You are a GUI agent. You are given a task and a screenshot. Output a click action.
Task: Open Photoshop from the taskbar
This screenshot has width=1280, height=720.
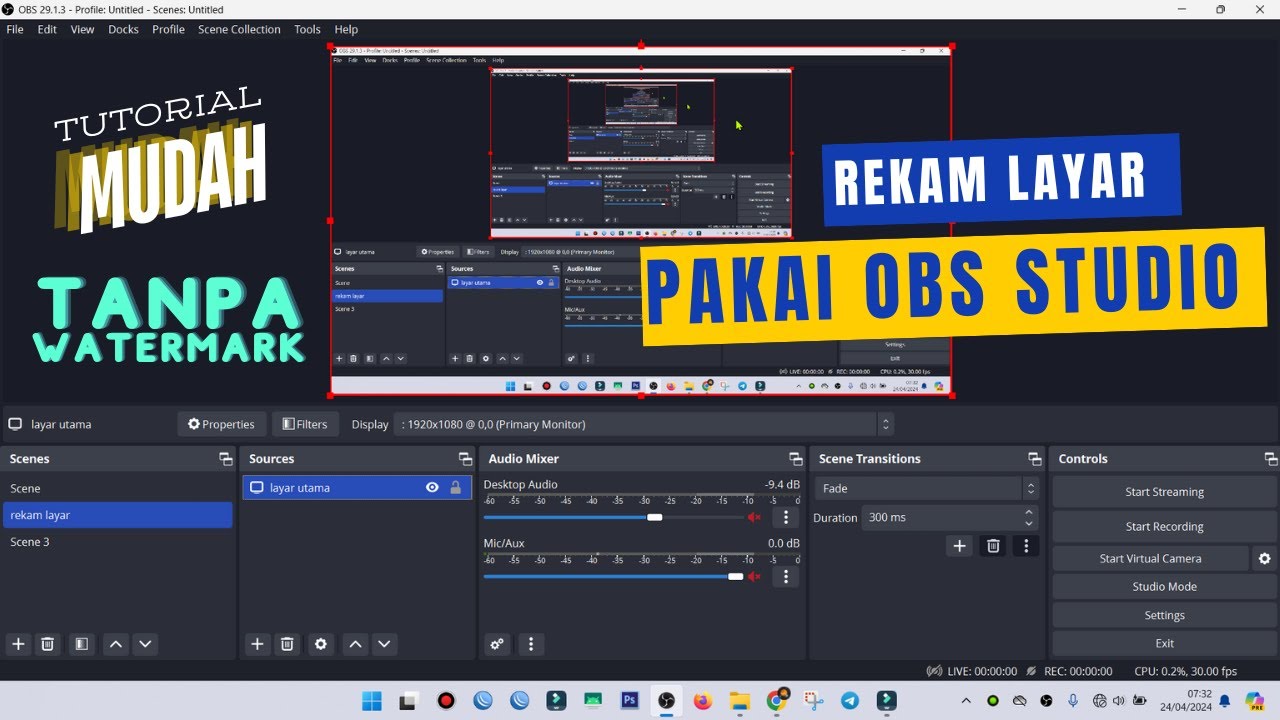pos(630,700)
